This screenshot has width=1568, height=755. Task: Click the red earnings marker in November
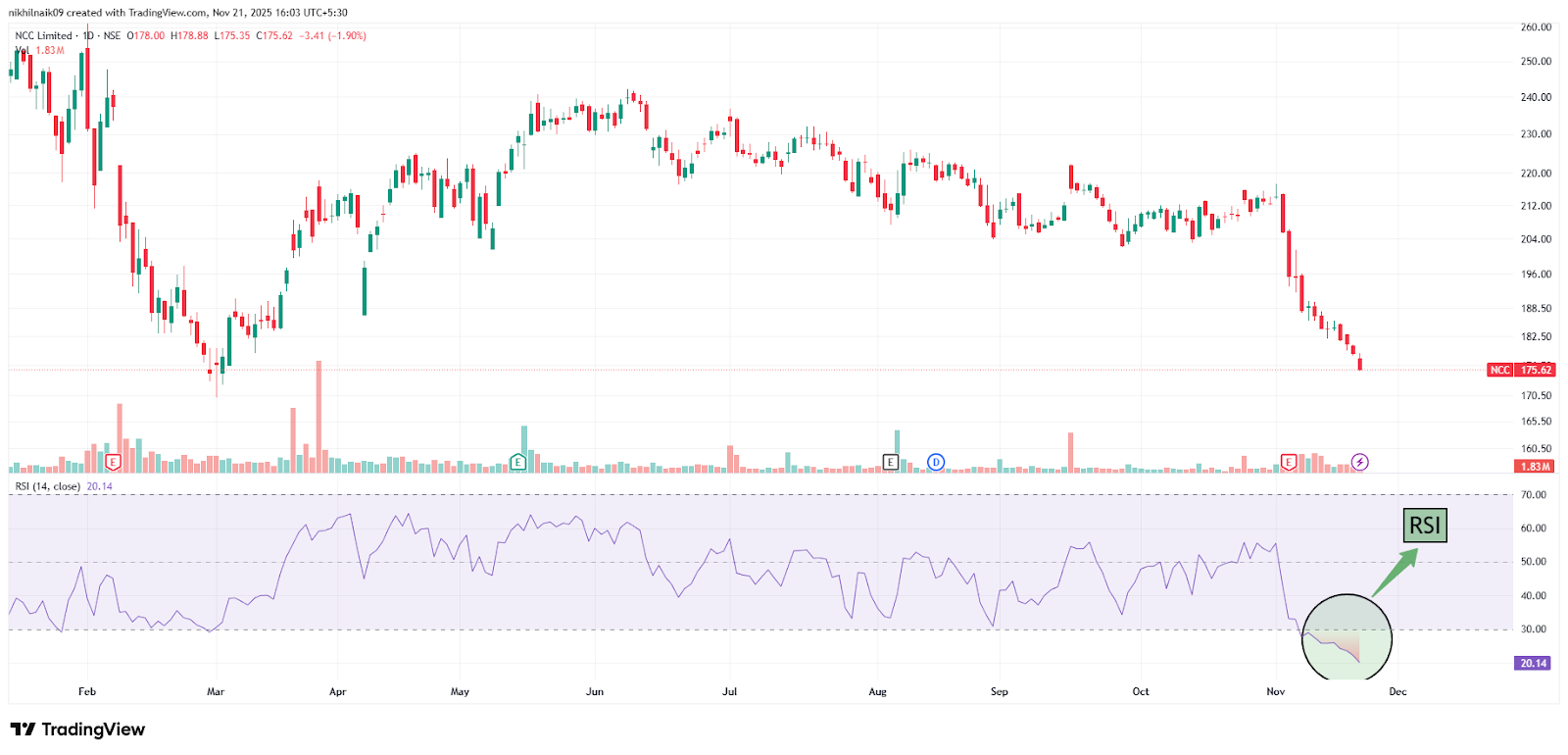(1289, 462)
